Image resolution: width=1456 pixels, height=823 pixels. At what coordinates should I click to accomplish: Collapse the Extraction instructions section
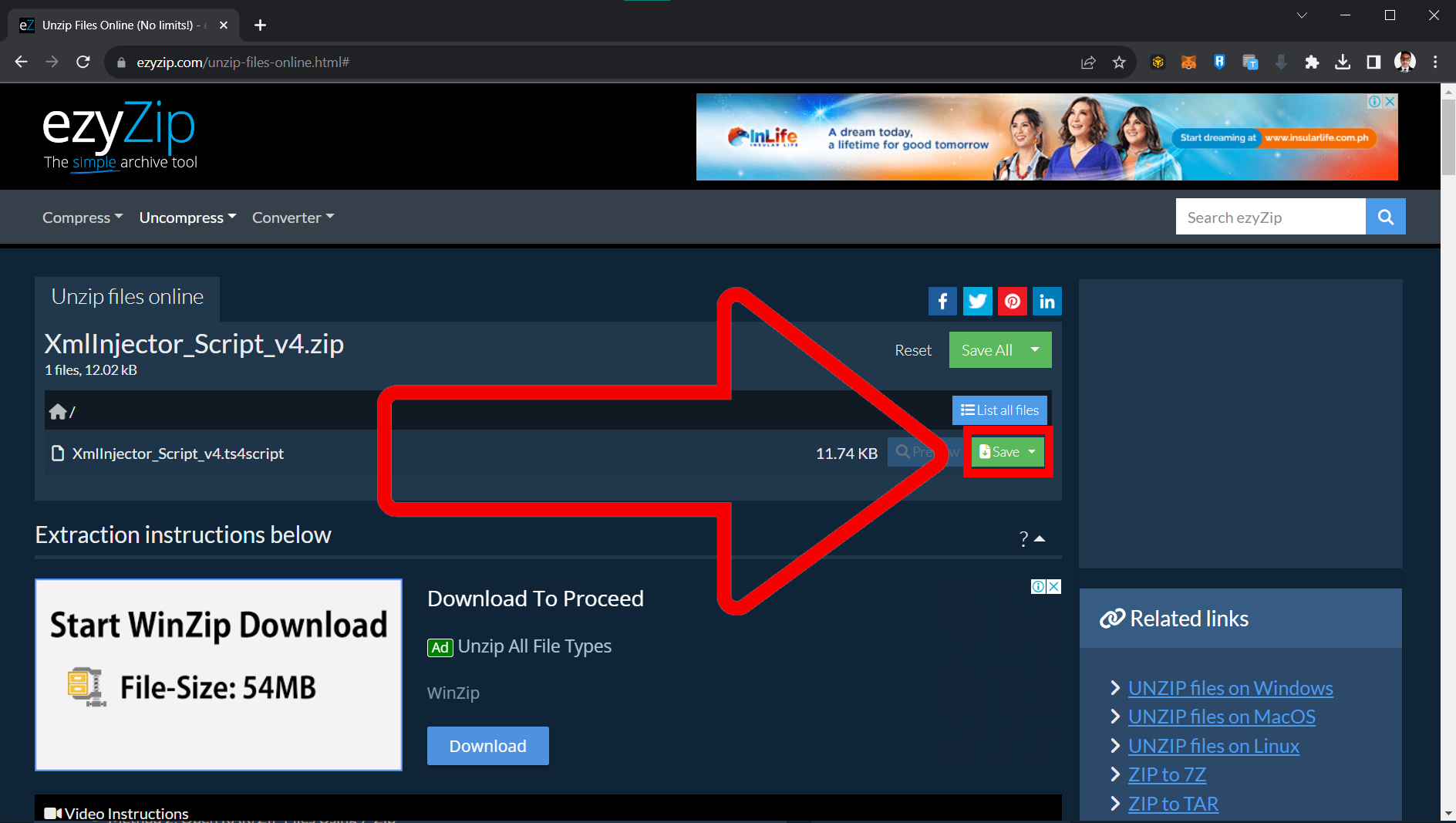coord(1041,538)
